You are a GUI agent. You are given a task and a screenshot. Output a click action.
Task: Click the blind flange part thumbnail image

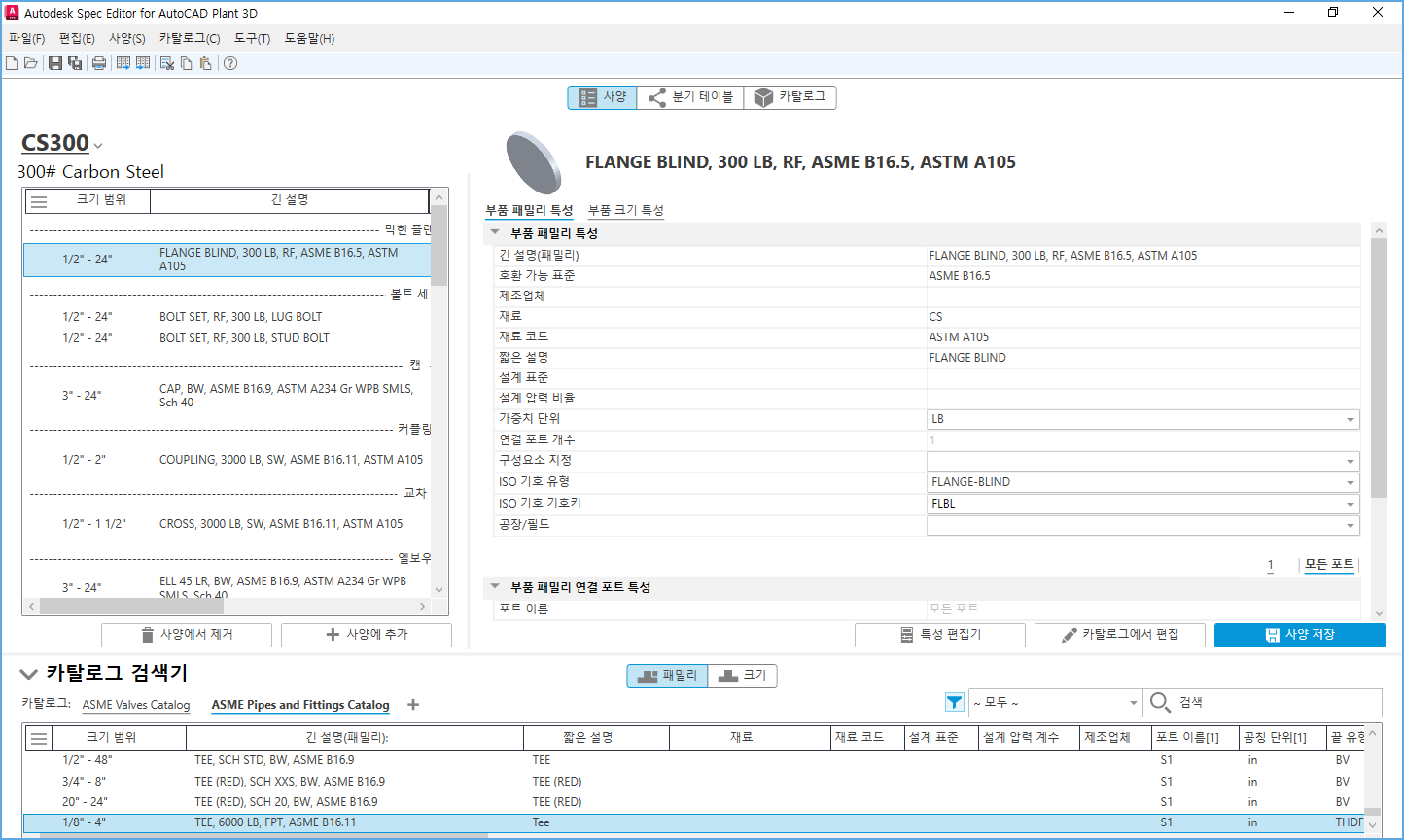coord(534,162)
